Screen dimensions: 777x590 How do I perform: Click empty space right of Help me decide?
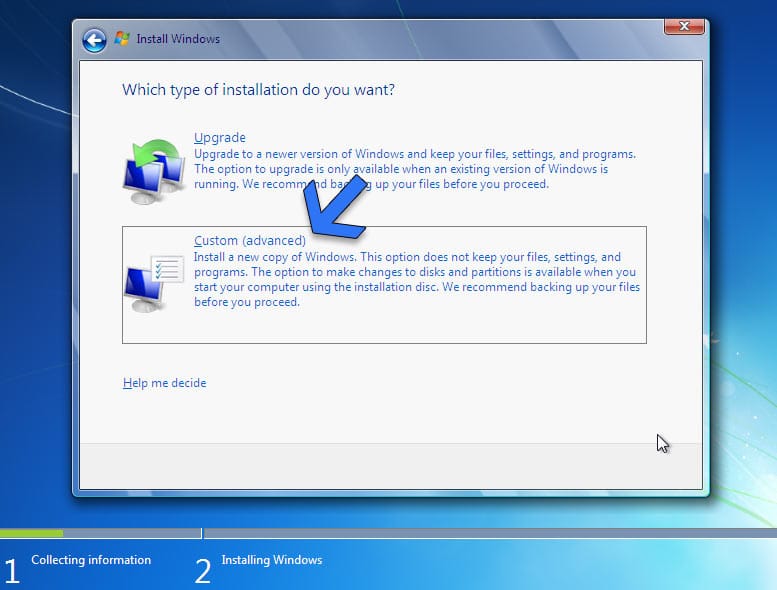(420, 383)
